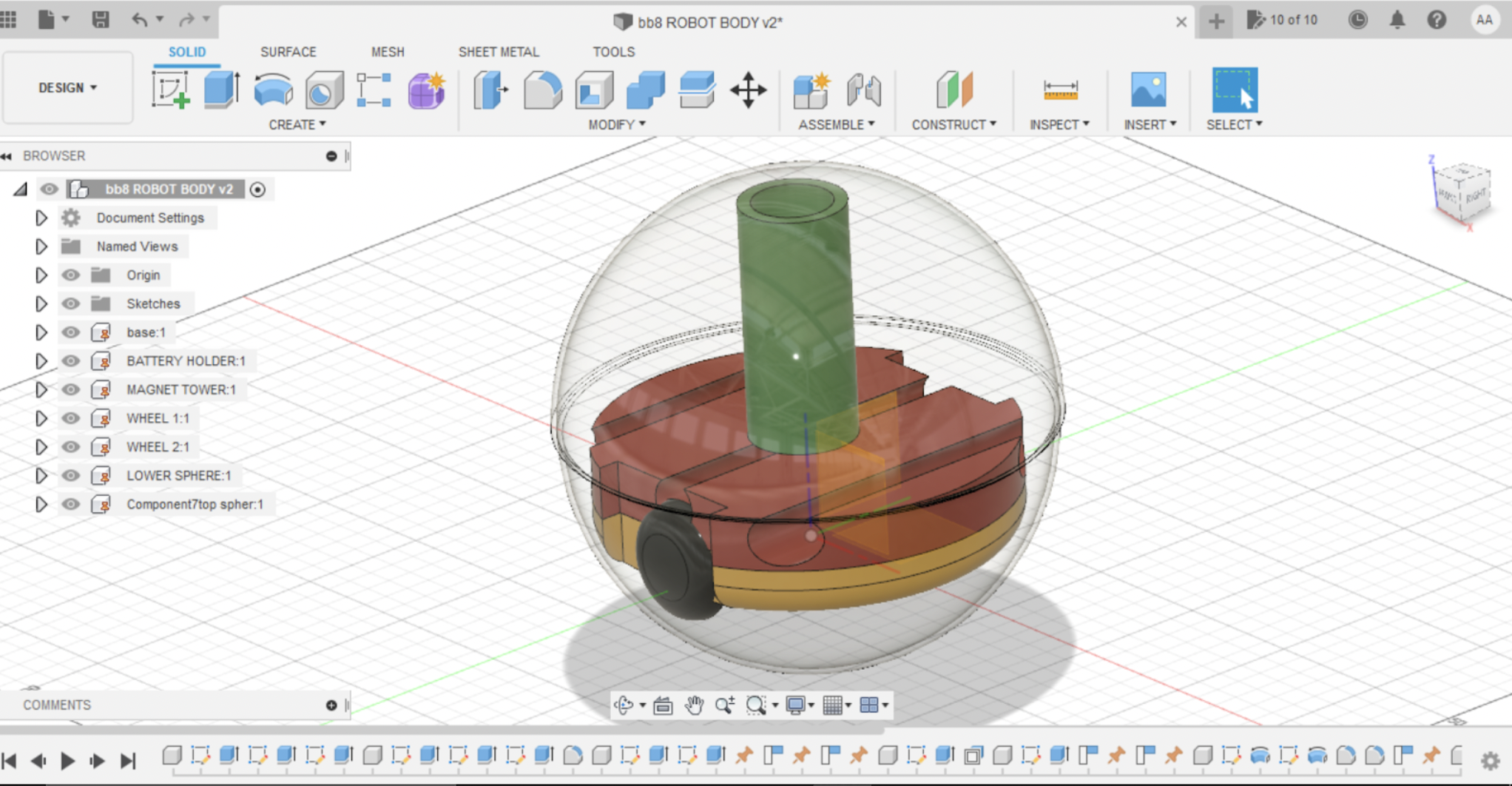Screen dimensions: 1512x786
Task: Toggle visibility of WHEEL 1:1
Action: tap(70, 418)
